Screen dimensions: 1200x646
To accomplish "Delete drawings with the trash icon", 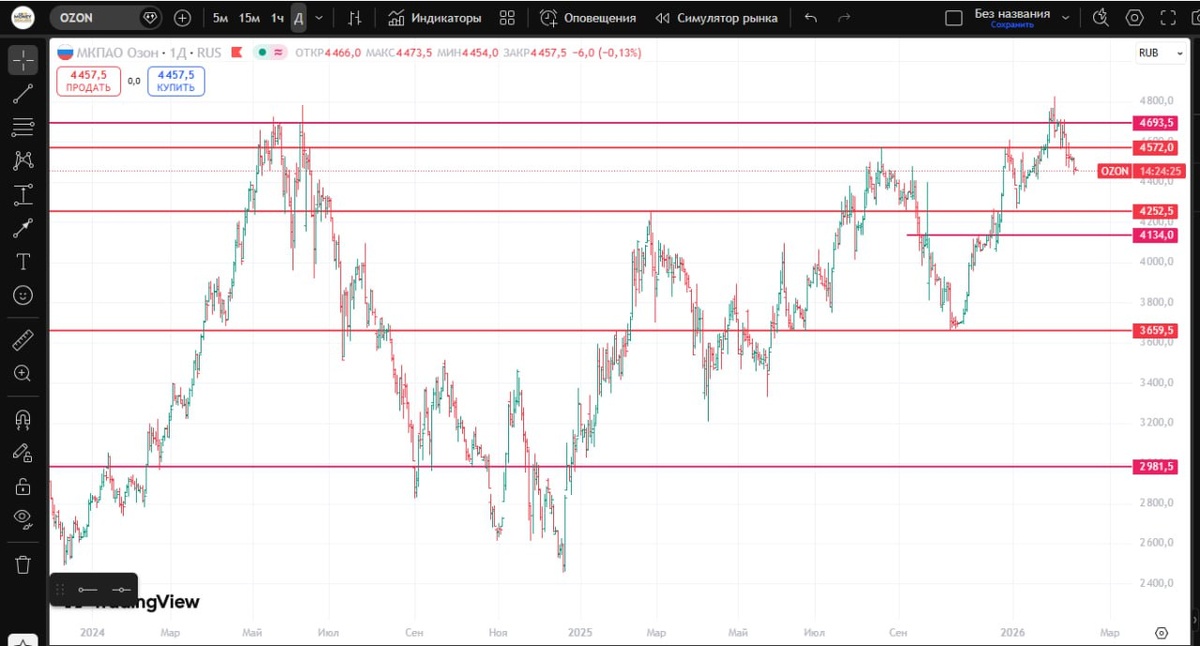I will [23, 564].
